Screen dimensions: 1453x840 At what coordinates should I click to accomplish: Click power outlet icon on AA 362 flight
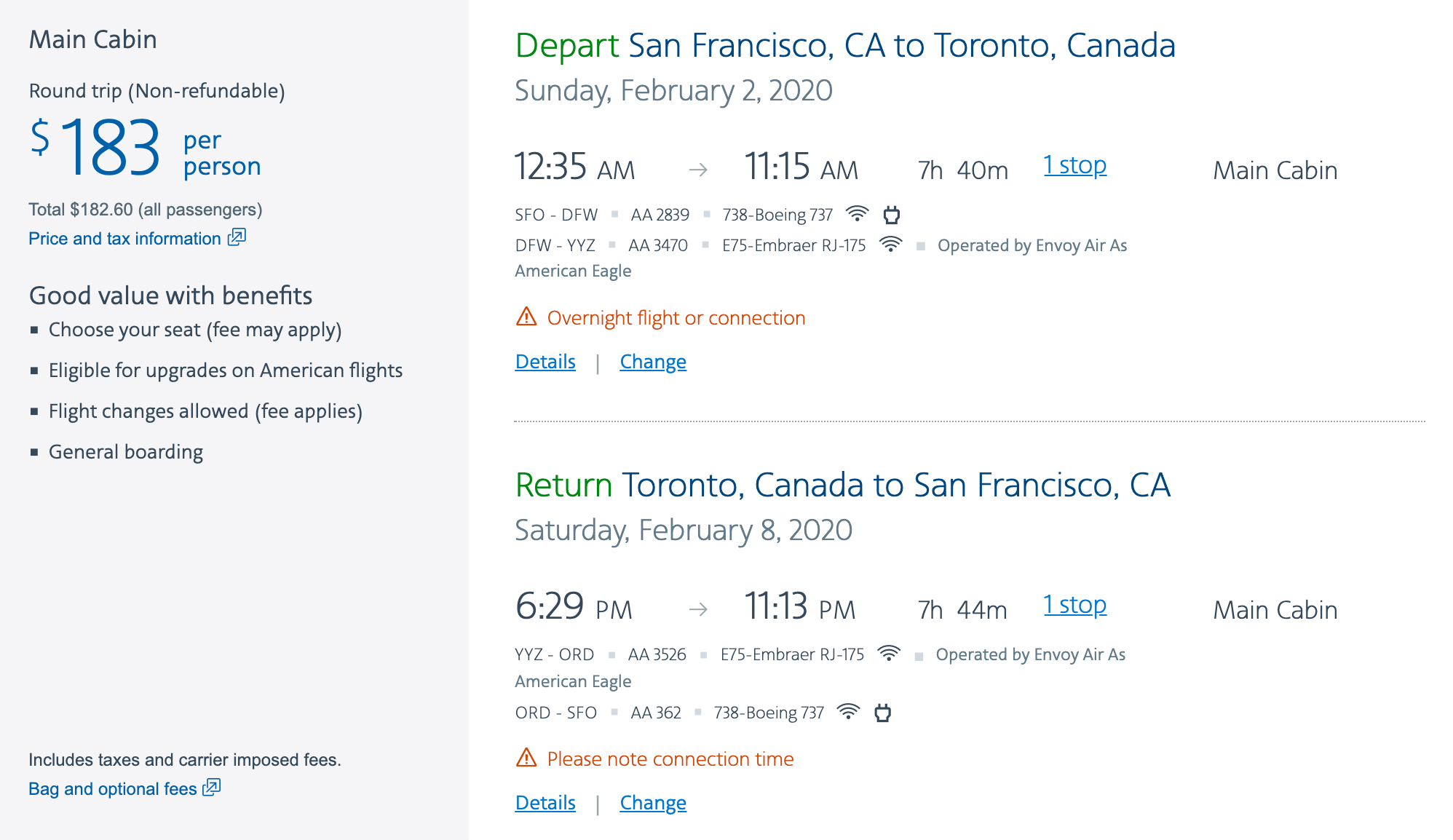pos(882,713)
